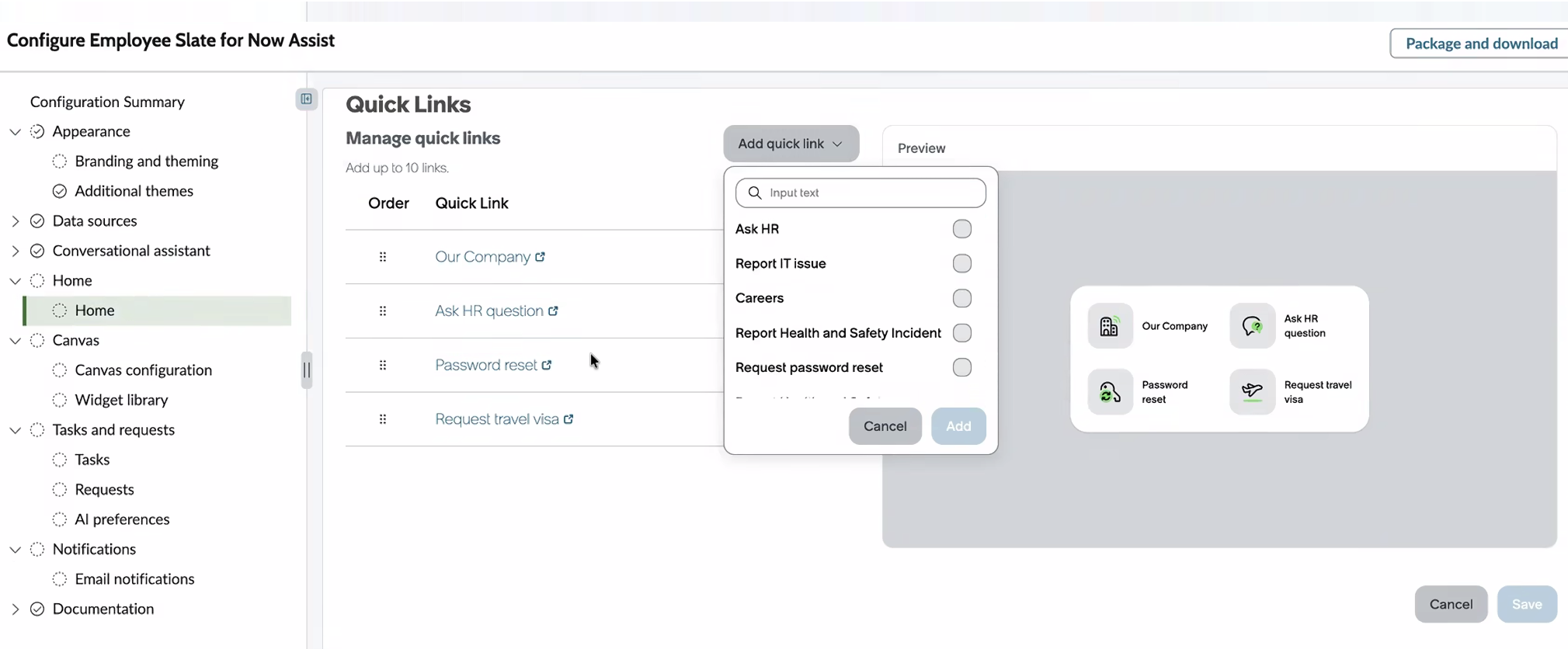Click the Order column header
The image size is (1568, 649).
tap(388, 203)
